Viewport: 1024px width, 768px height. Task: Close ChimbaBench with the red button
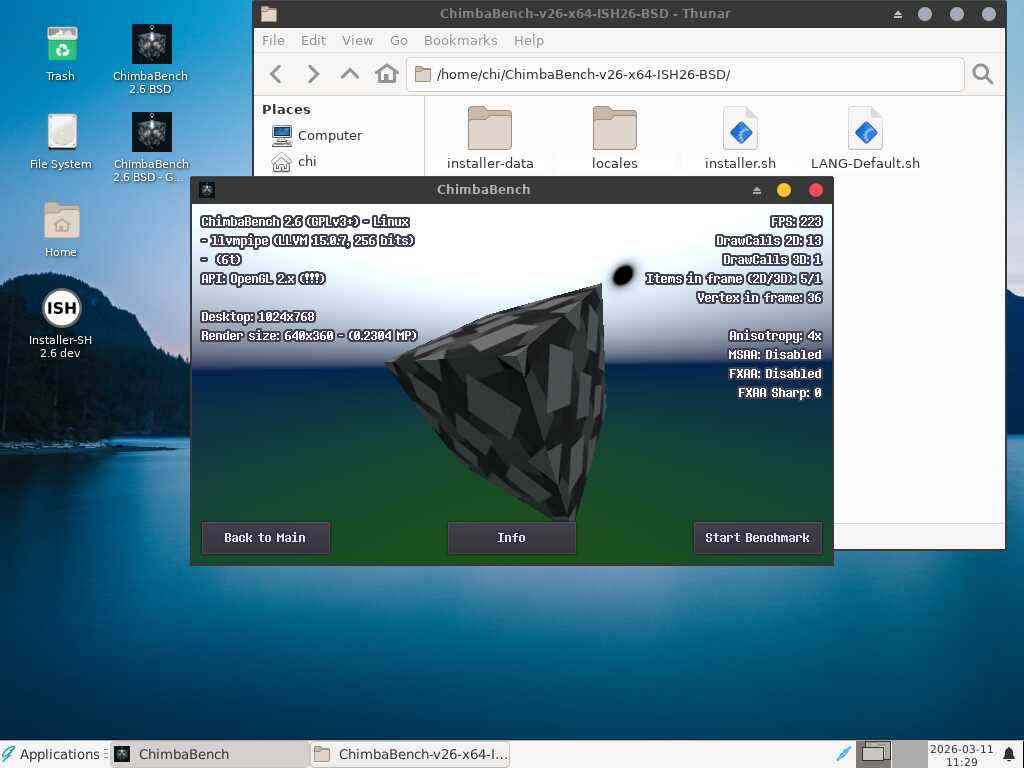(x=816, y=190)
